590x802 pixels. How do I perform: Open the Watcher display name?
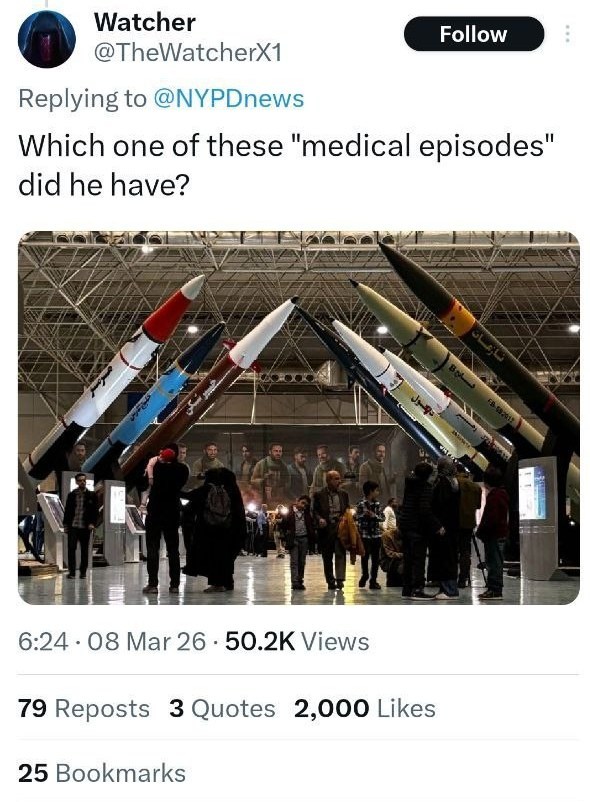145,23
